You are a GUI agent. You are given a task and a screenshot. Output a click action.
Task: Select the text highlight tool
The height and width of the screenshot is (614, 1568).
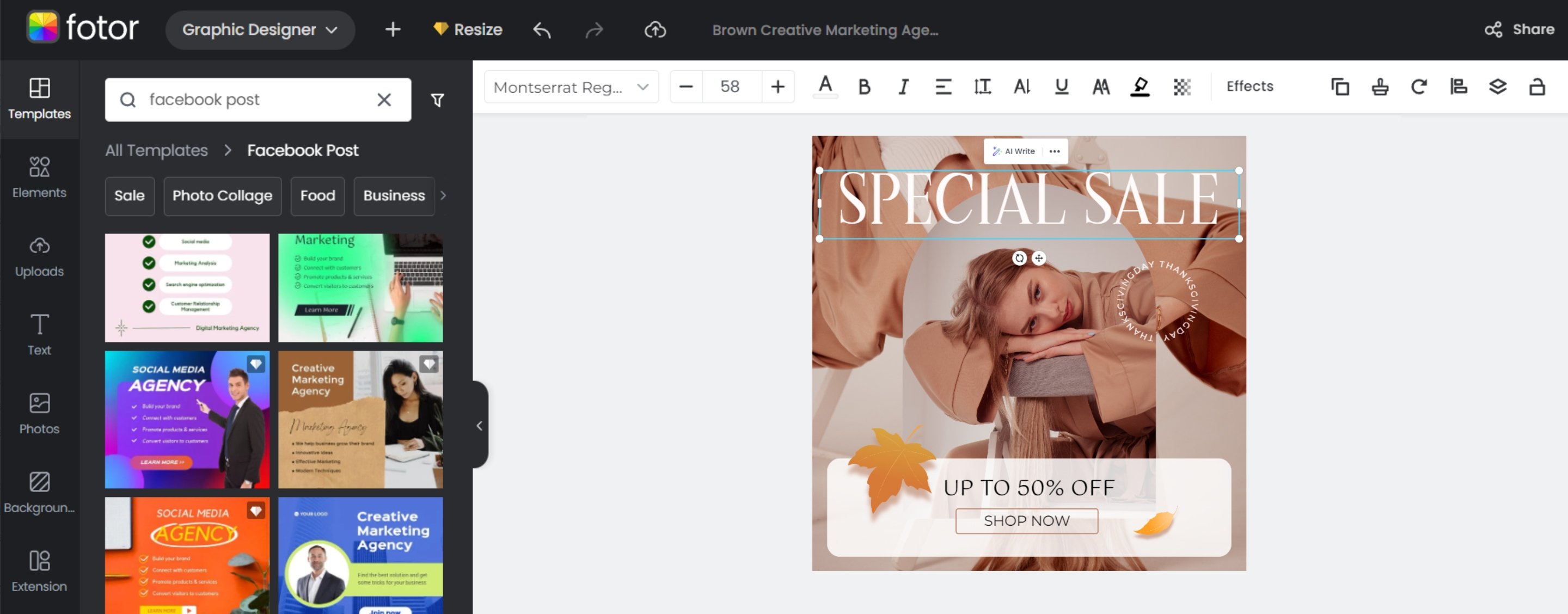(1140, 87)
